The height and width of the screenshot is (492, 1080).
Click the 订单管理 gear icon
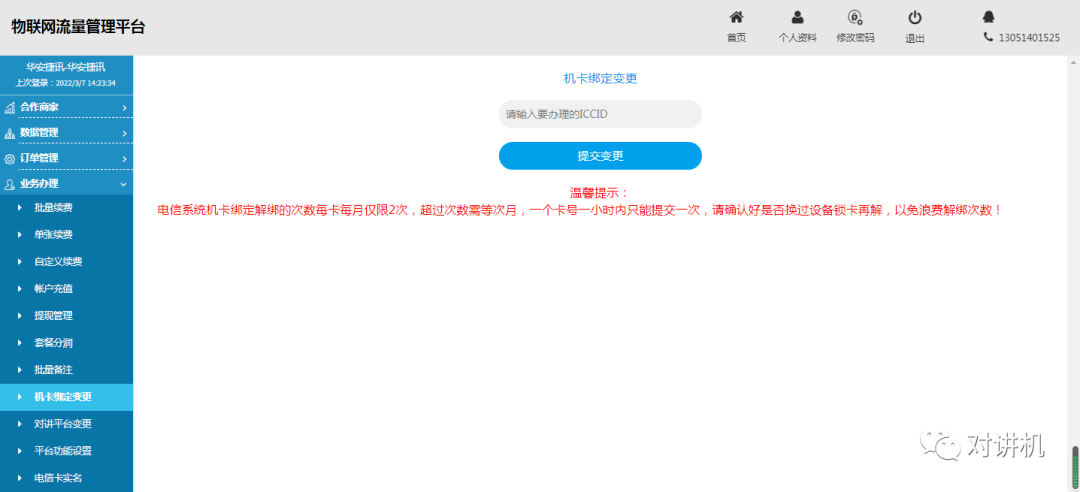[10, 158]
